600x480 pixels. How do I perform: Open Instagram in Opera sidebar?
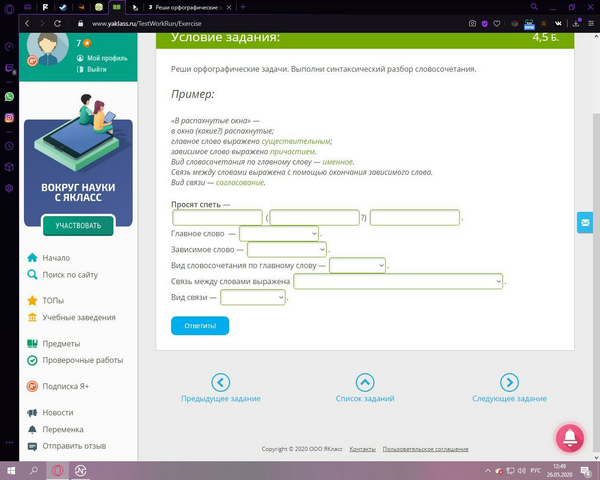pos(9,118)
